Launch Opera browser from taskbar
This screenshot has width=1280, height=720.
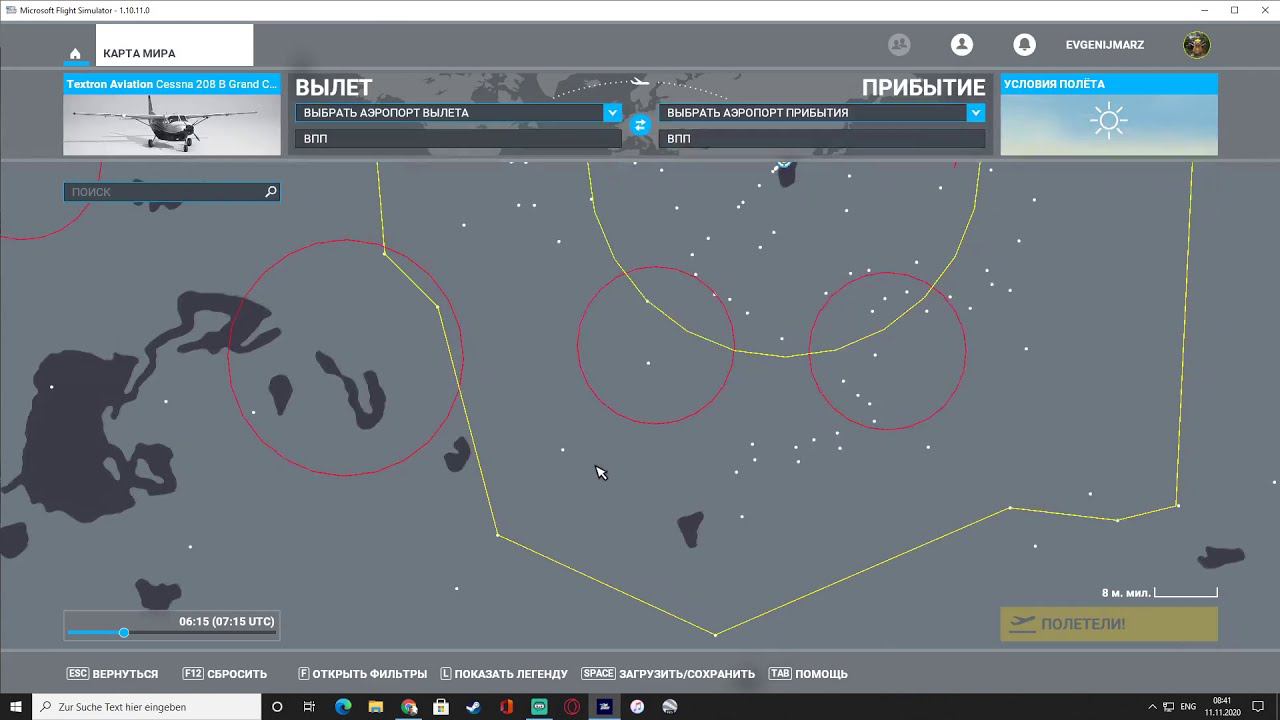[572, 707]
